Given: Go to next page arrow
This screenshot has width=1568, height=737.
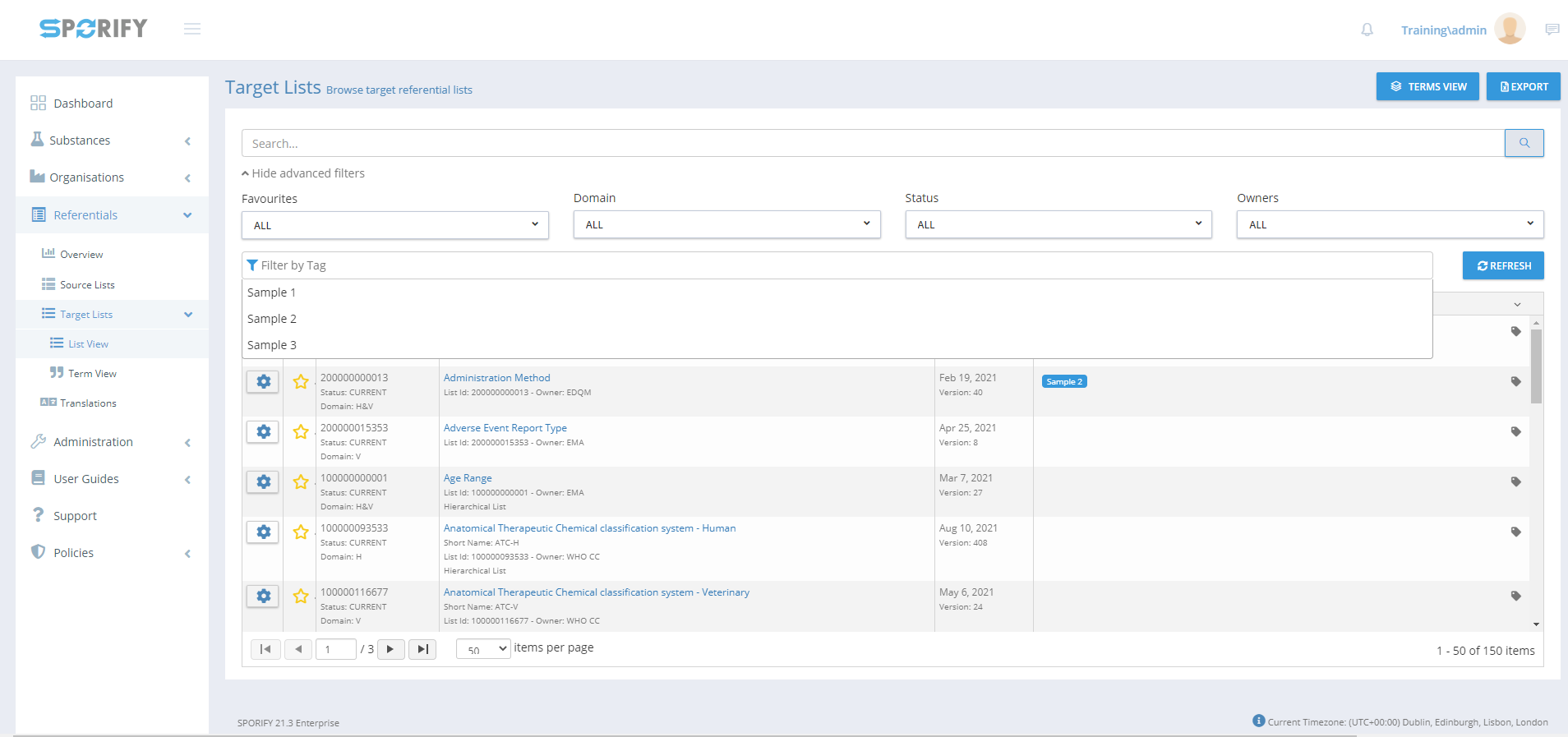Looking at the screenshot, I should coord(390,649).
